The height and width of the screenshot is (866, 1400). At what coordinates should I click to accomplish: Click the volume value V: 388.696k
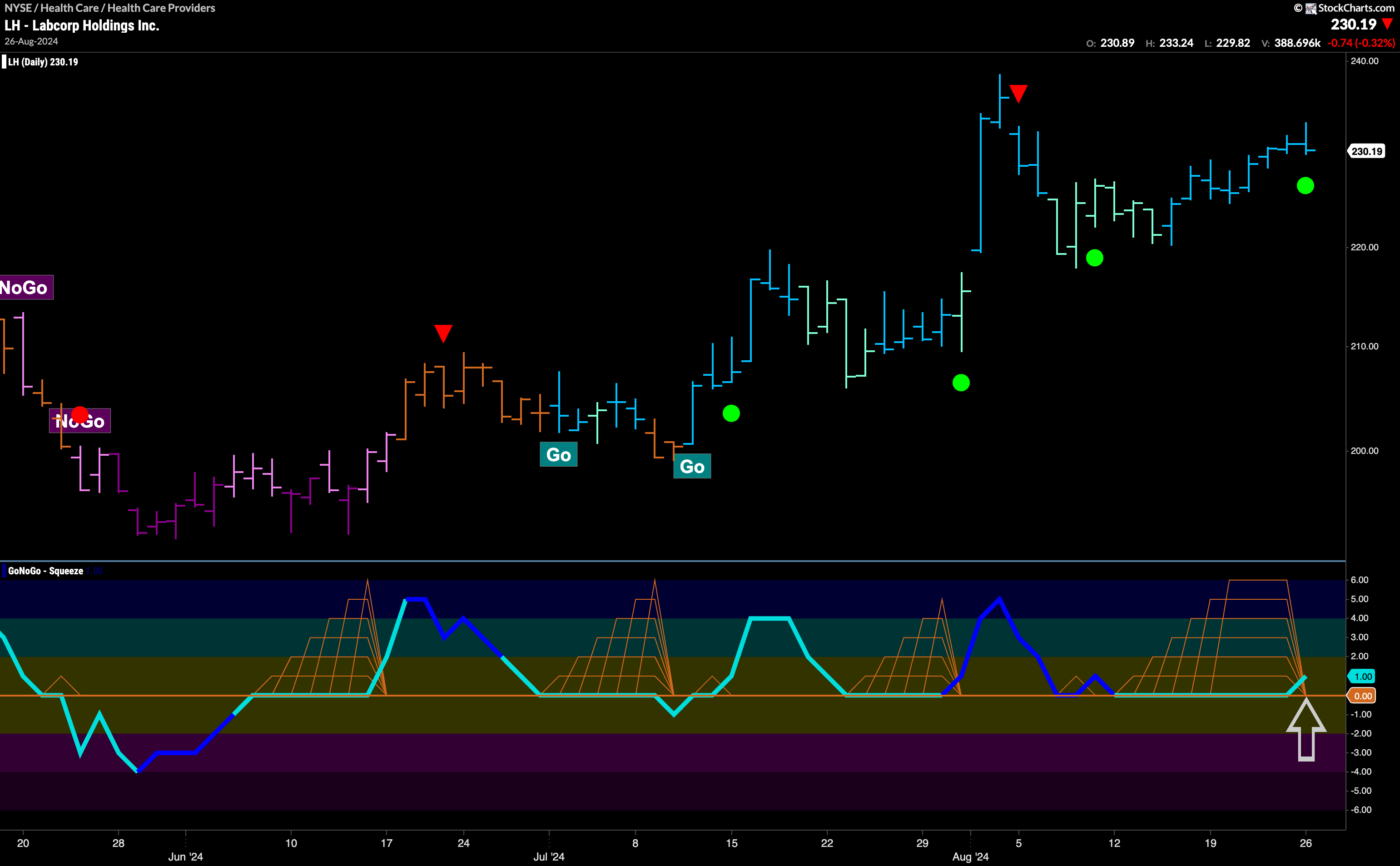pos(1291,43)
